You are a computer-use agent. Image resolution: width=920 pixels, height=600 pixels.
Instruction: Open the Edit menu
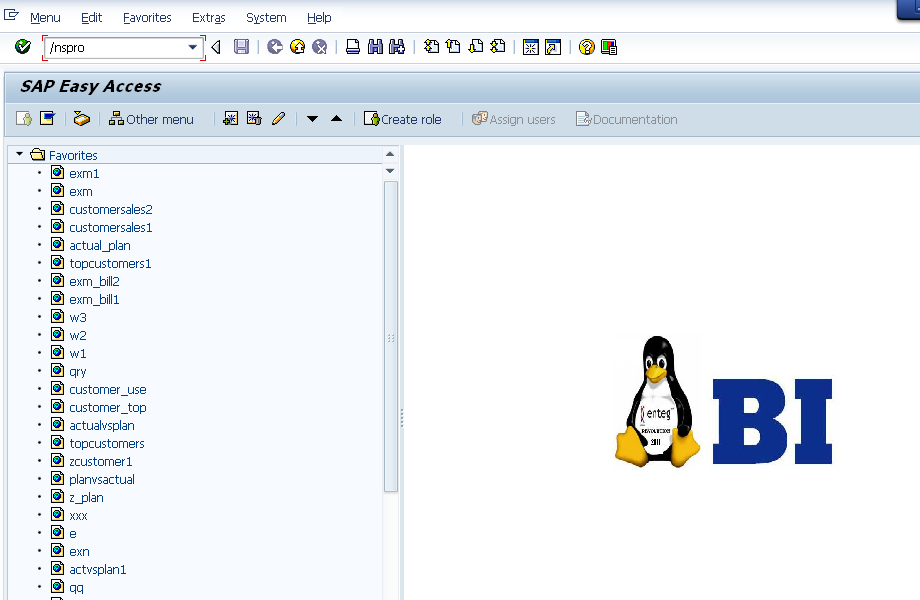[91, 18]
